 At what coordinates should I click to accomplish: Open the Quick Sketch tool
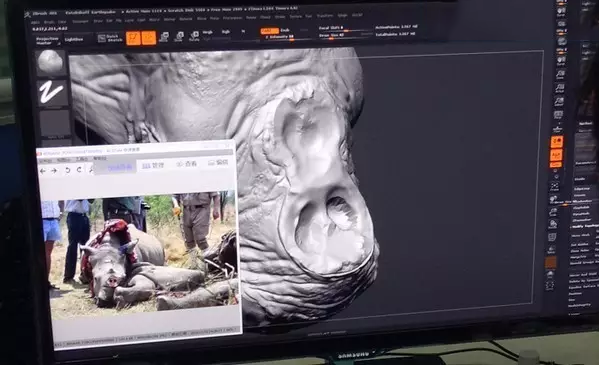110,38
